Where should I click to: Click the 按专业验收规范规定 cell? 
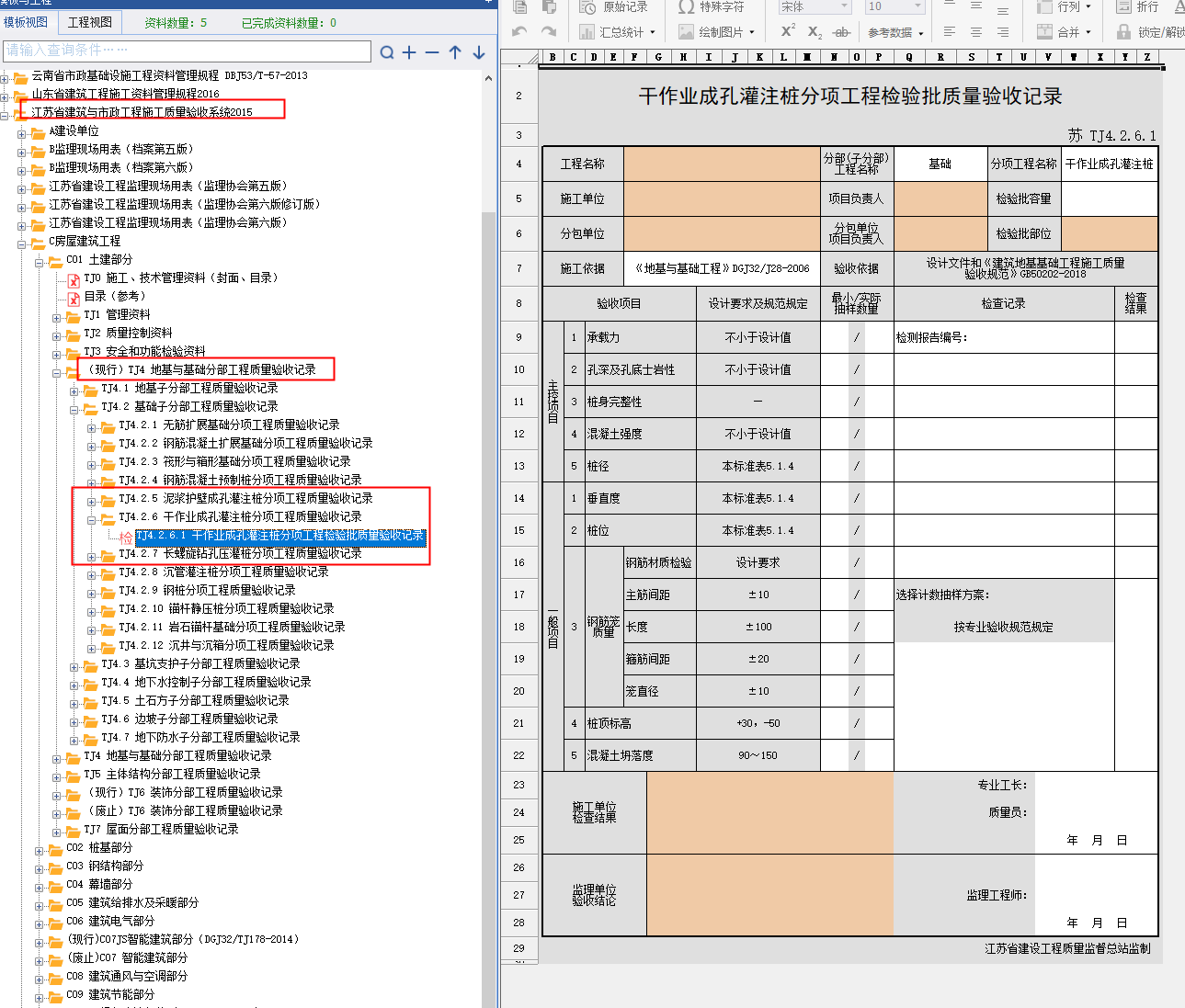pos(1004,627)
